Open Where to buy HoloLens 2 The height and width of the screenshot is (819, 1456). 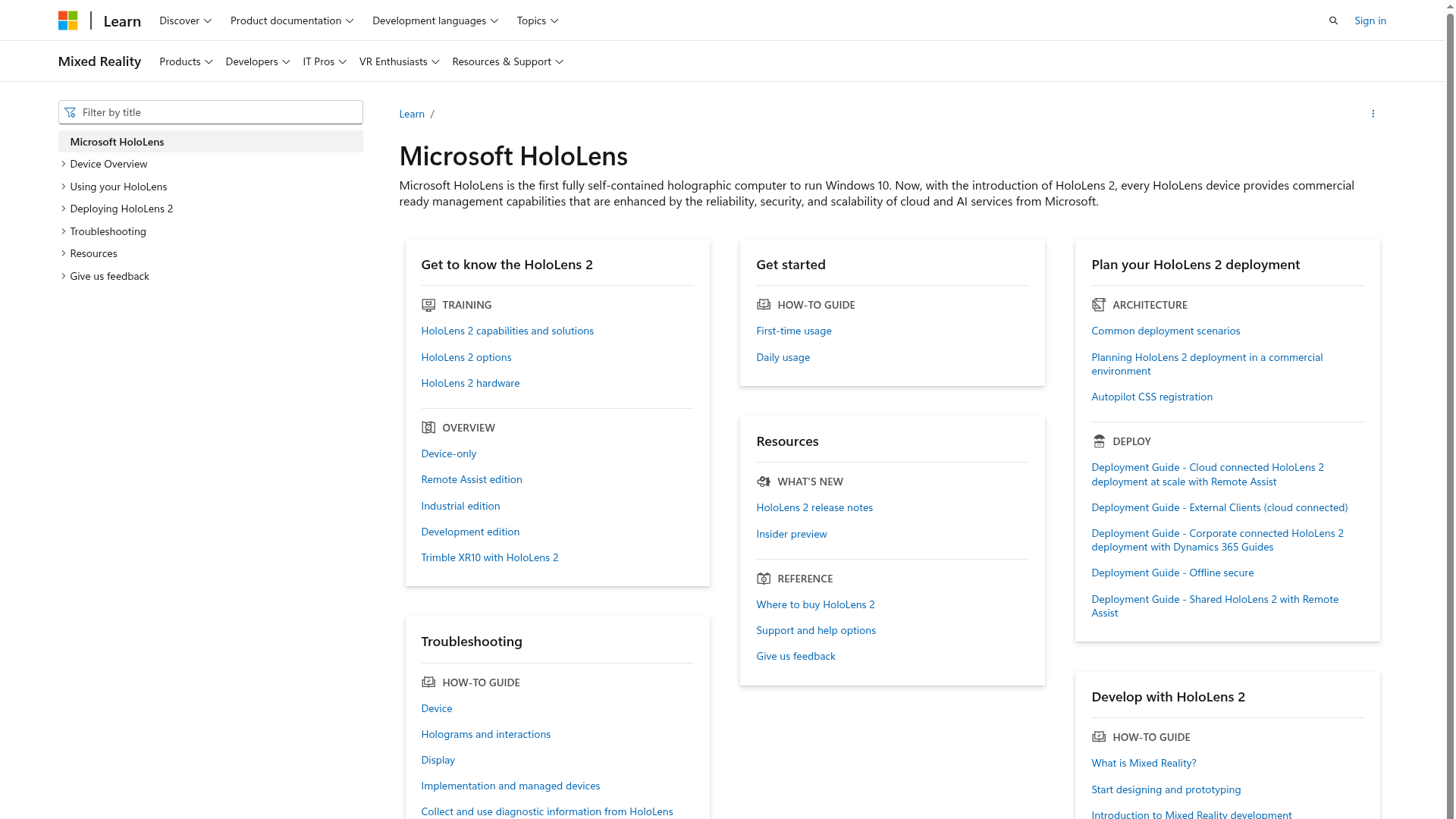tap(815, 604)
